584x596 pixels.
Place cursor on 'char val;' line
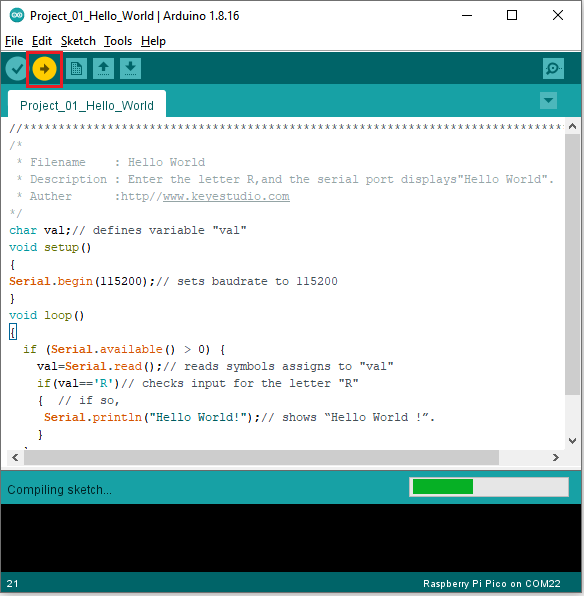pos(128,230)
